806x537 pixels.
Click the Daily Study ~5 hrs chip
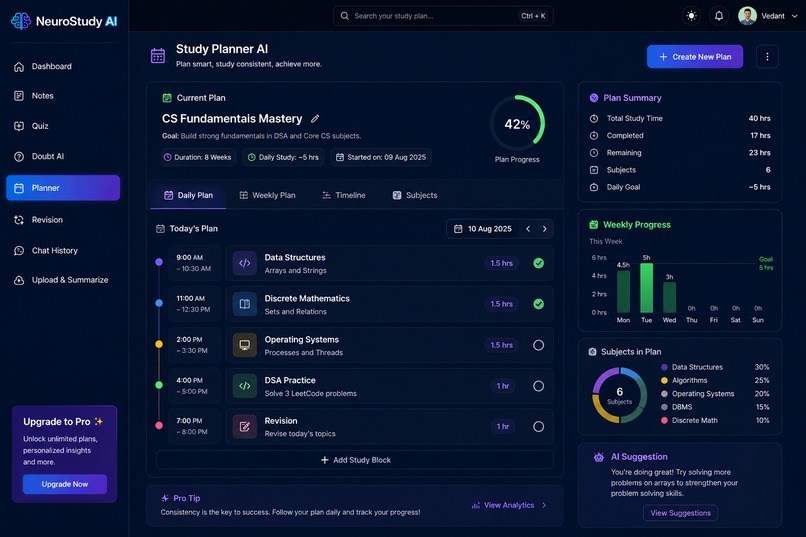pos(283,157)
